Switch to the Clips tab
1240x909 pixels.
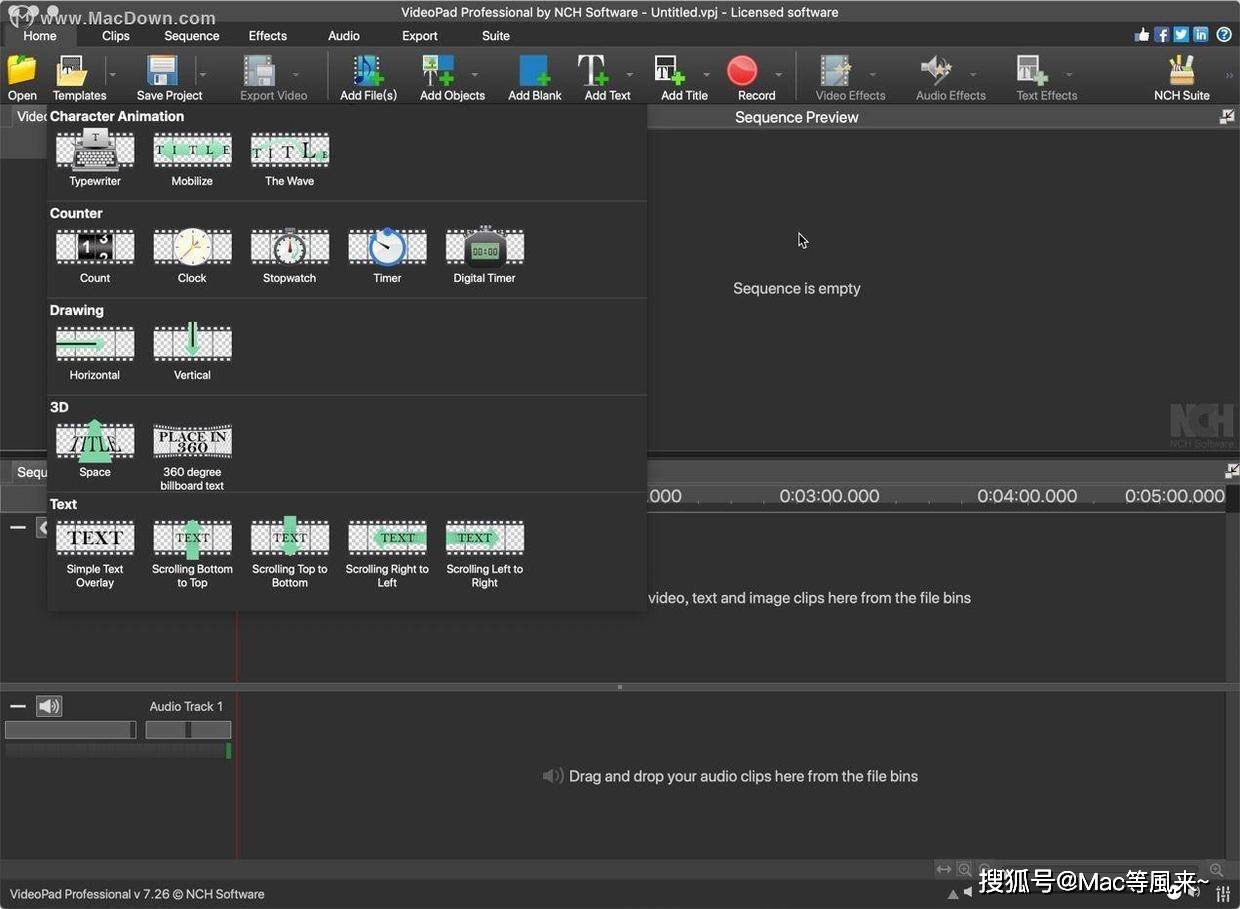[x=116, y=36]
